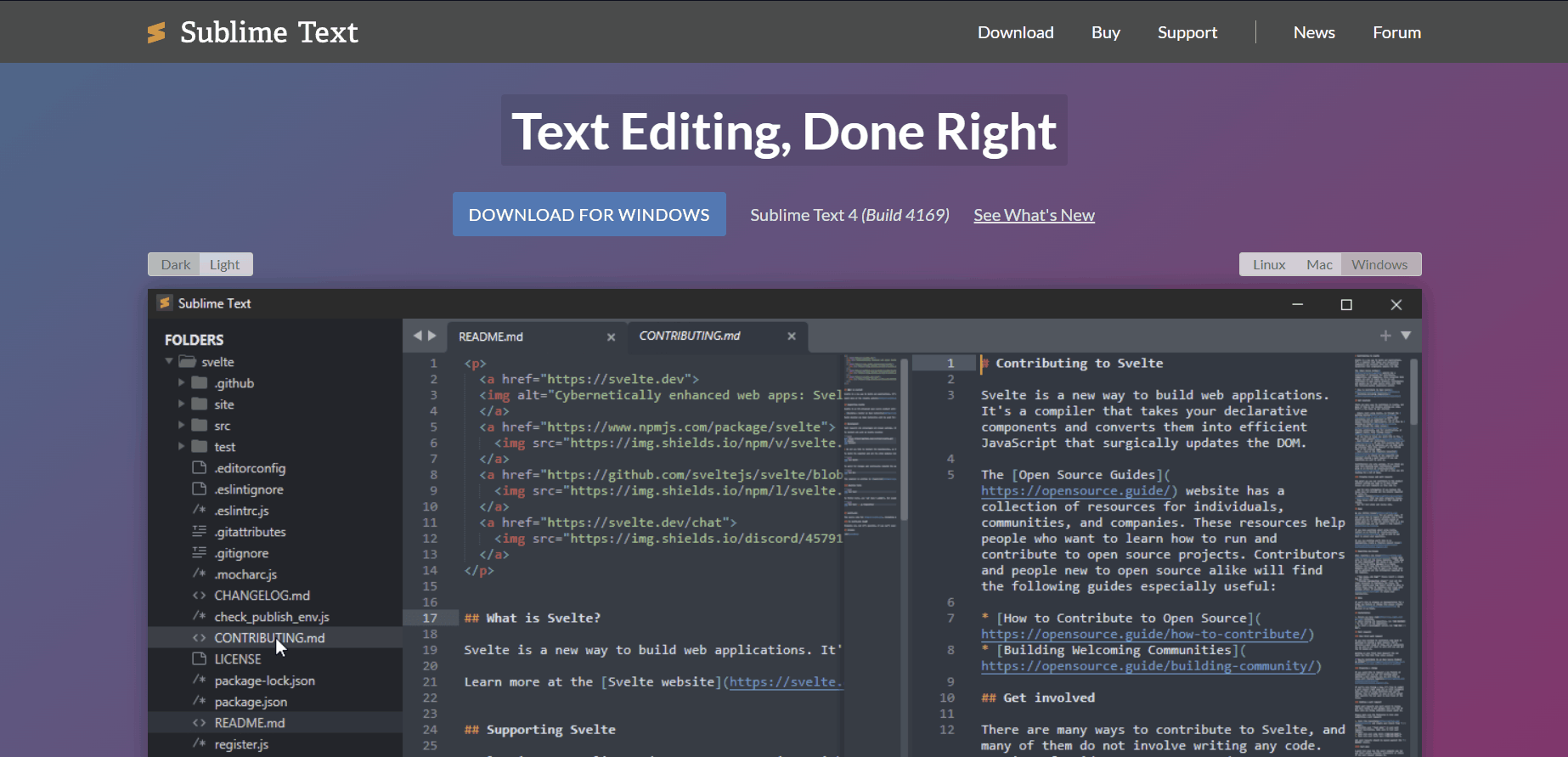Click the new tab plus icon
This screenshot has height=757, width=1568.
(1385, 336)
